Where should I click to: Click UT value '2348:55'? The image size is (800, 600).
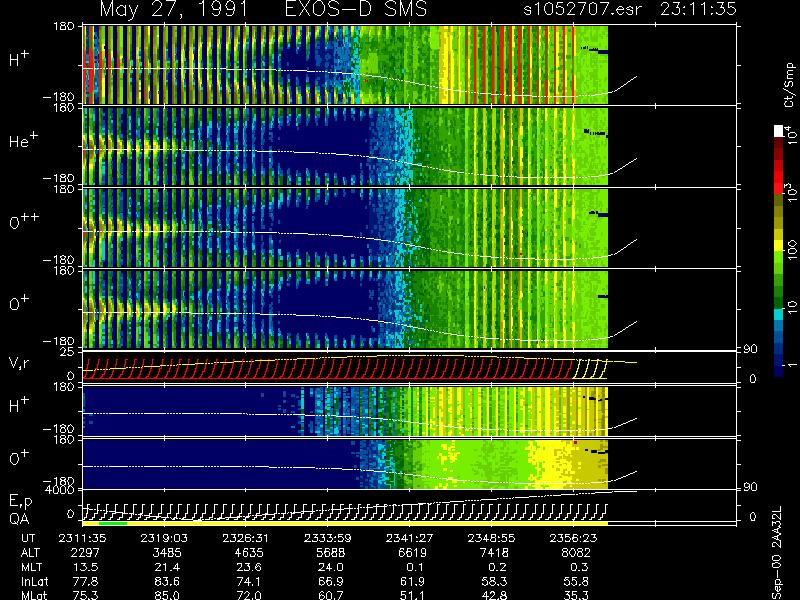click(491, 538)
